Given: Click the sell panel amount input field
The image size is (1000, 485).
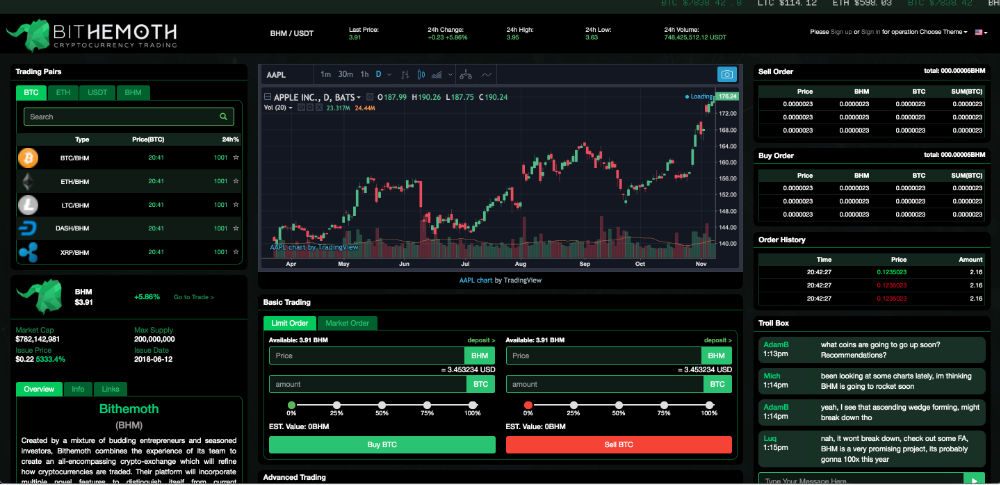Looking at the screenshot, I should coord(605,385).
